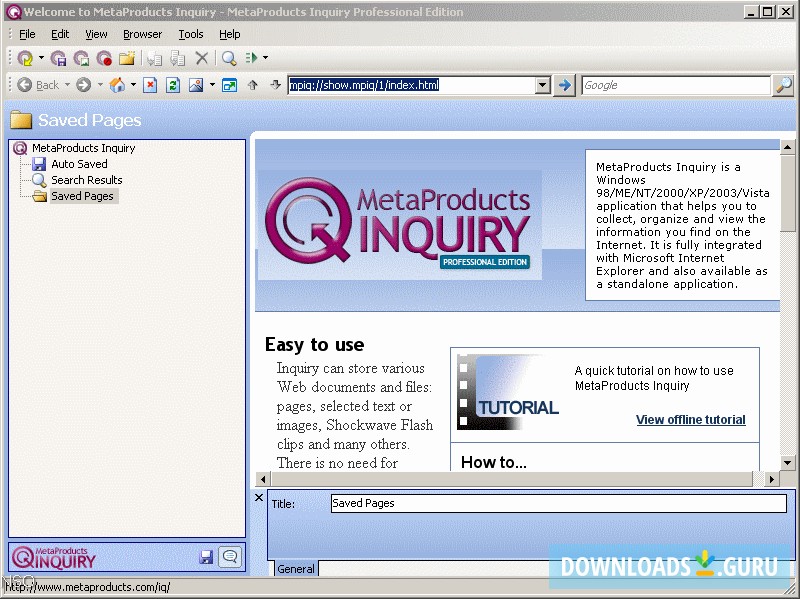Refresh the page with the green arrows icon
Image resolution: width=800 pixels, height=599 pixels.
(x=173, y=85)
